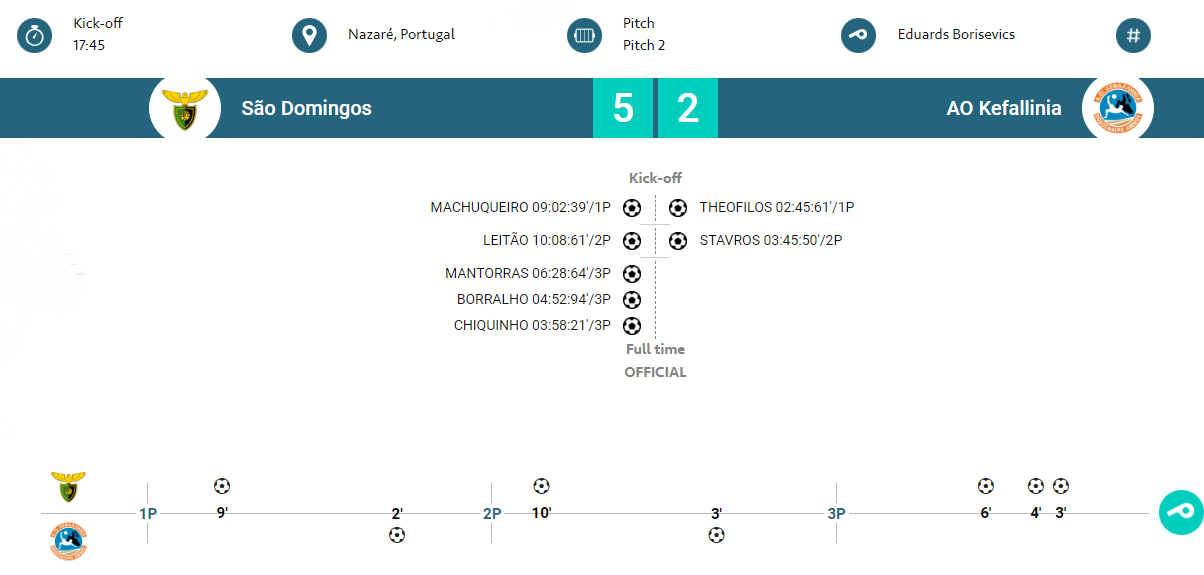Click the kick-off stopwatch icon

[x=35, y=36]
